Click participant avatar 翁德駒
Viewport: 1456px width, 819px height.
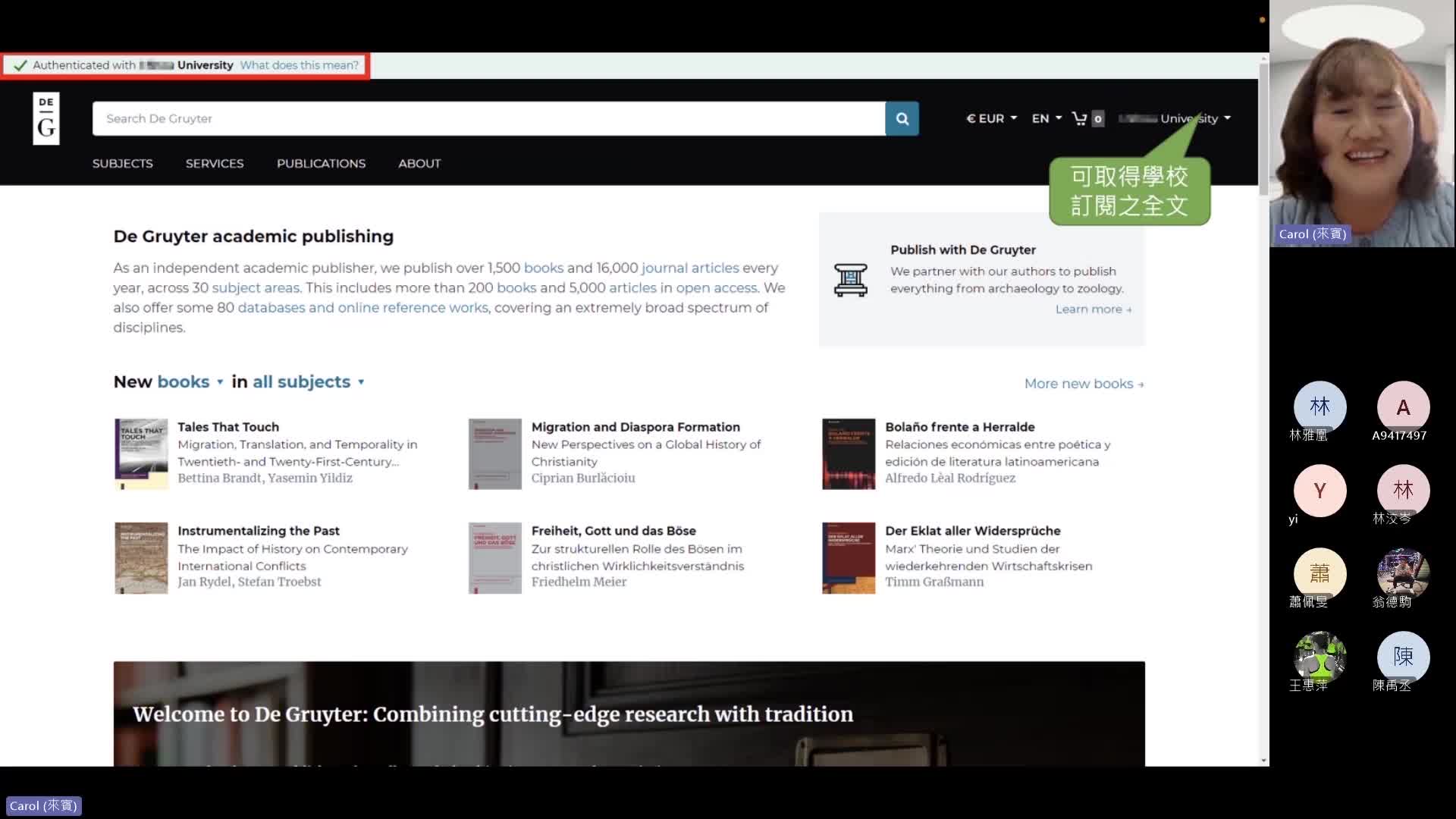pyautogui.click(x=1403, y=574)
